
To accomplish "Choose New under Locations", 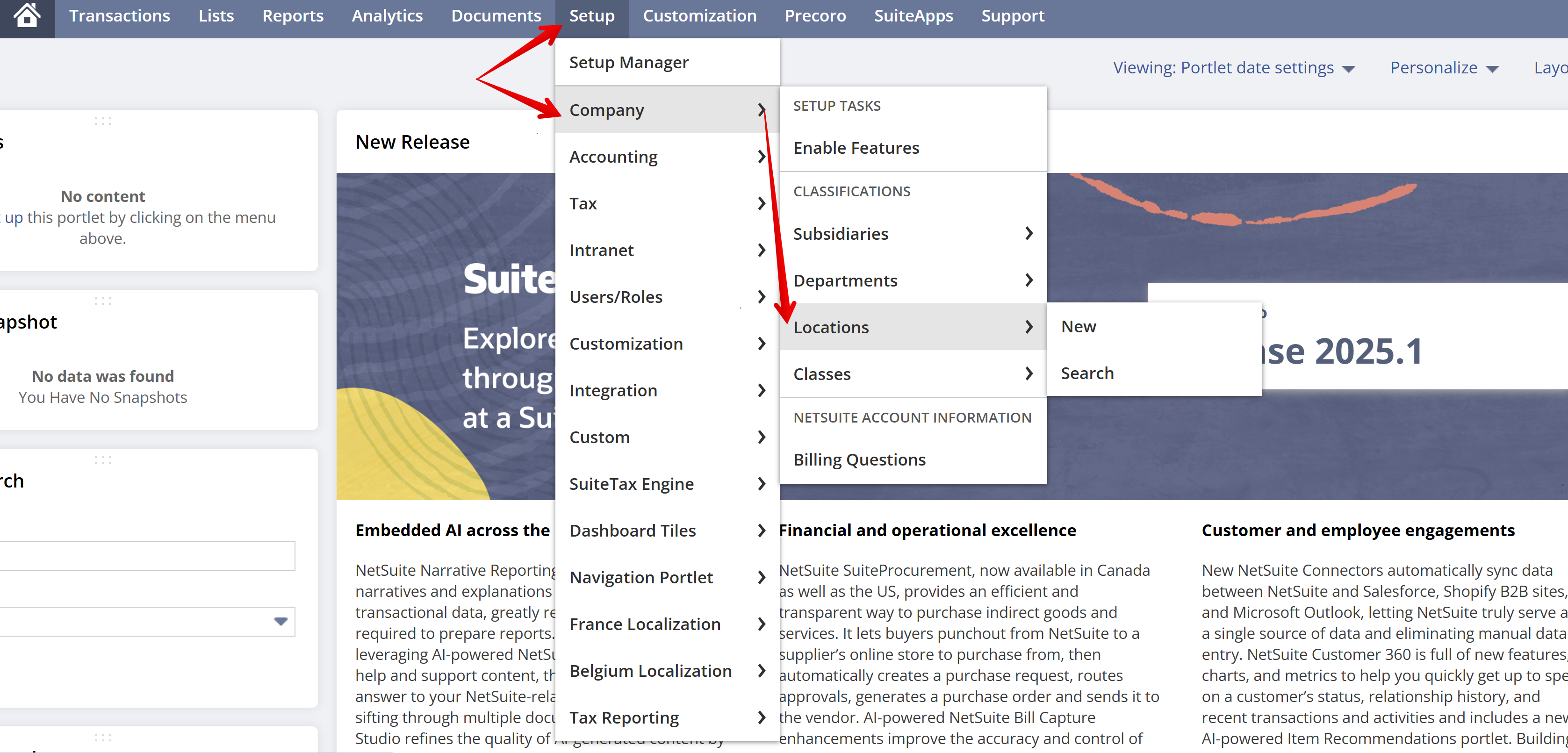I will 1154,326.
